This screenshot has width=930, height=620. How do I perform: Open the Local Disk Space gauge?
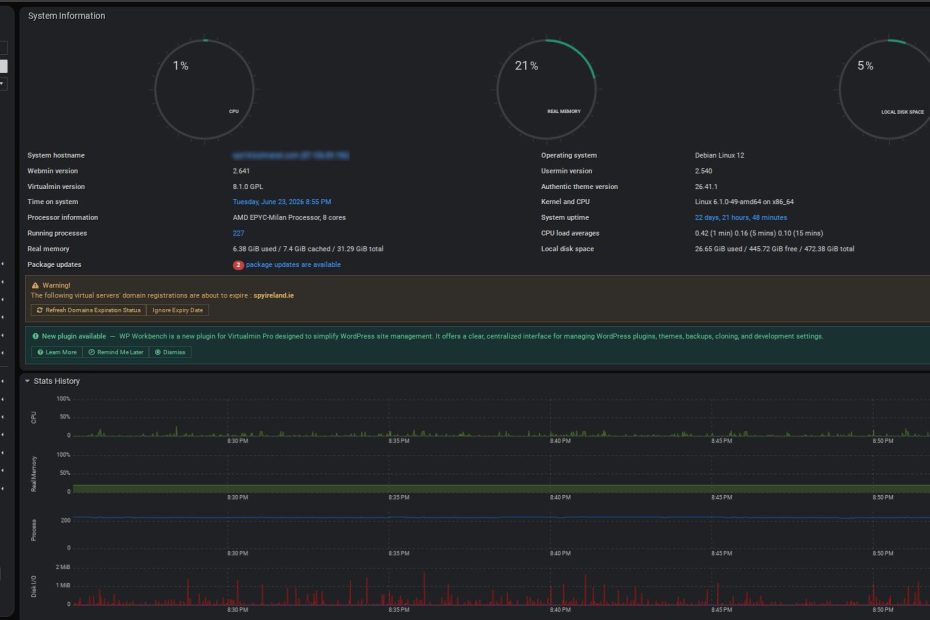click(x=888, y=90)
